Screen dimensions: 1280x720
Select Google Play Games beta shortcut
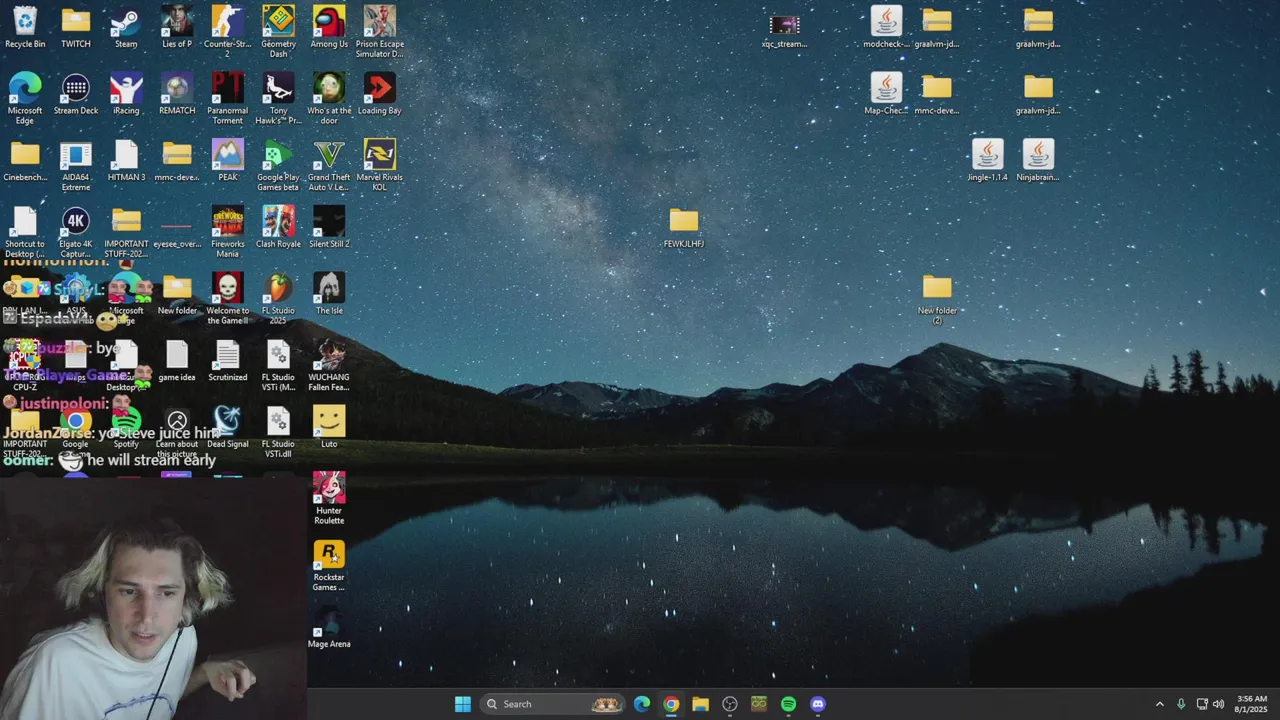click(278, 165)
